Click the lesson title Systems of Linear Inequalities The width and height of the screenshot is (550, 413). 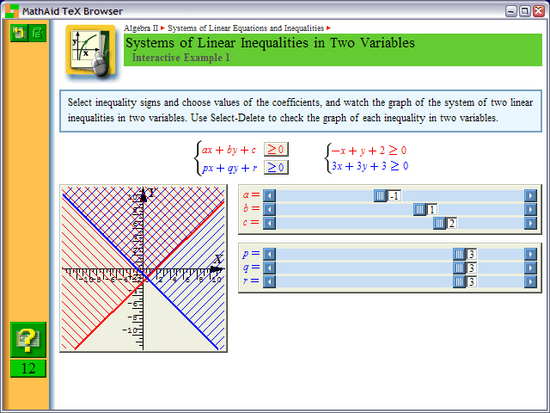coord(270,43)
